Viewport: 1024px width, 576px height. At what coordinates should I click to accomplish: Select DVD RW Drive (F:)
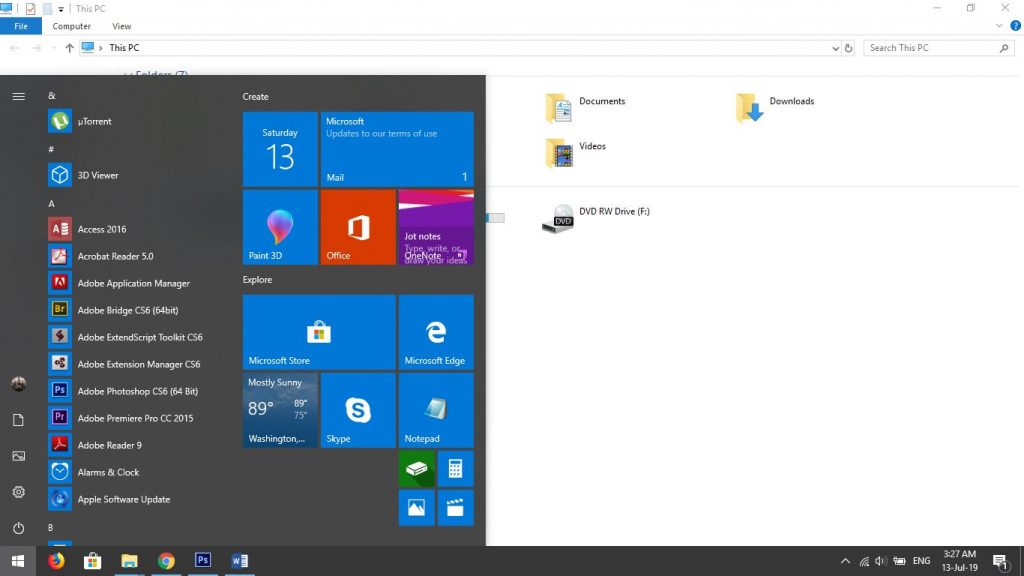tap(596, 219)
